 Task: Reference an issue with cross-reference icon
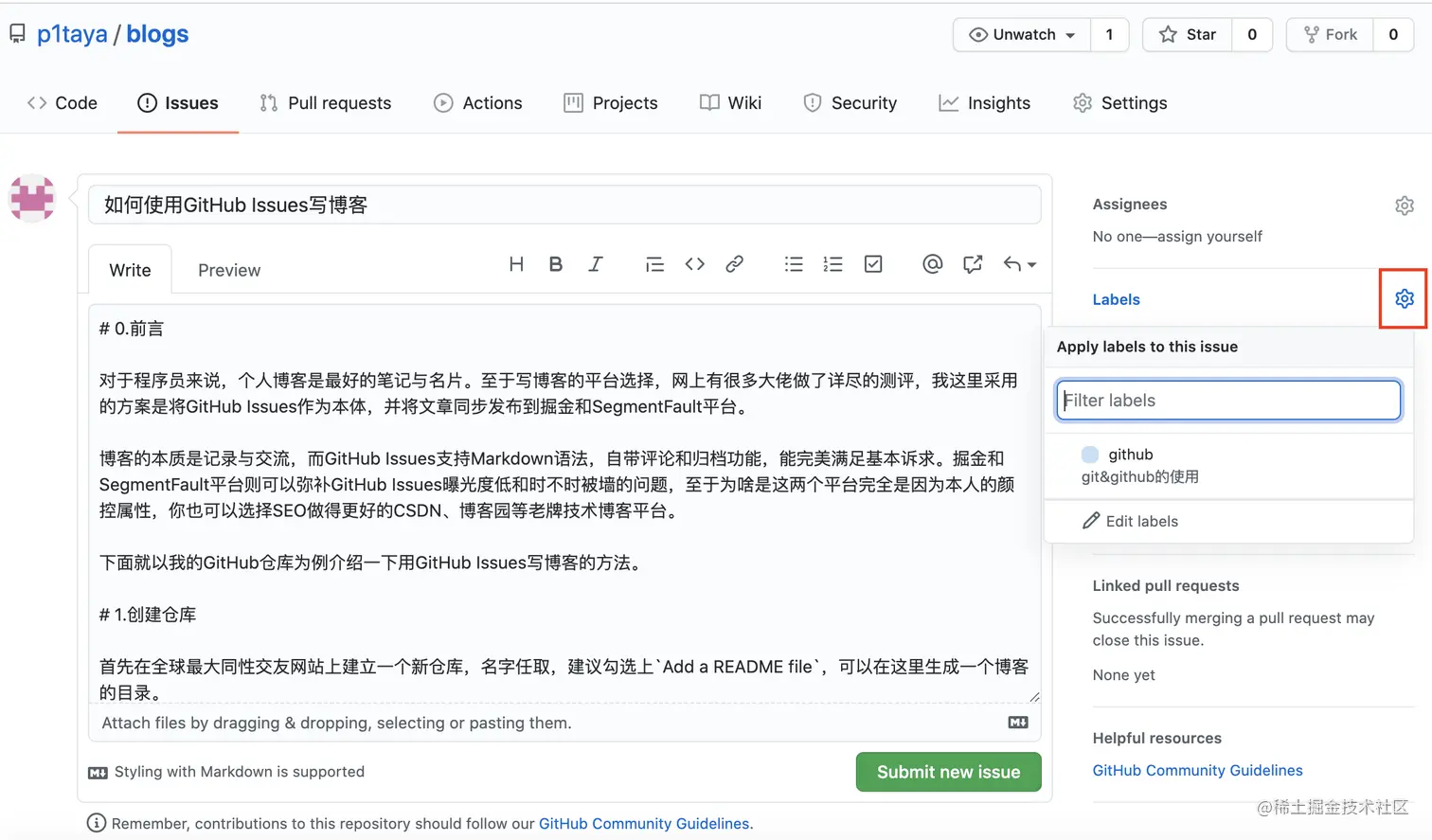[973, 264]
